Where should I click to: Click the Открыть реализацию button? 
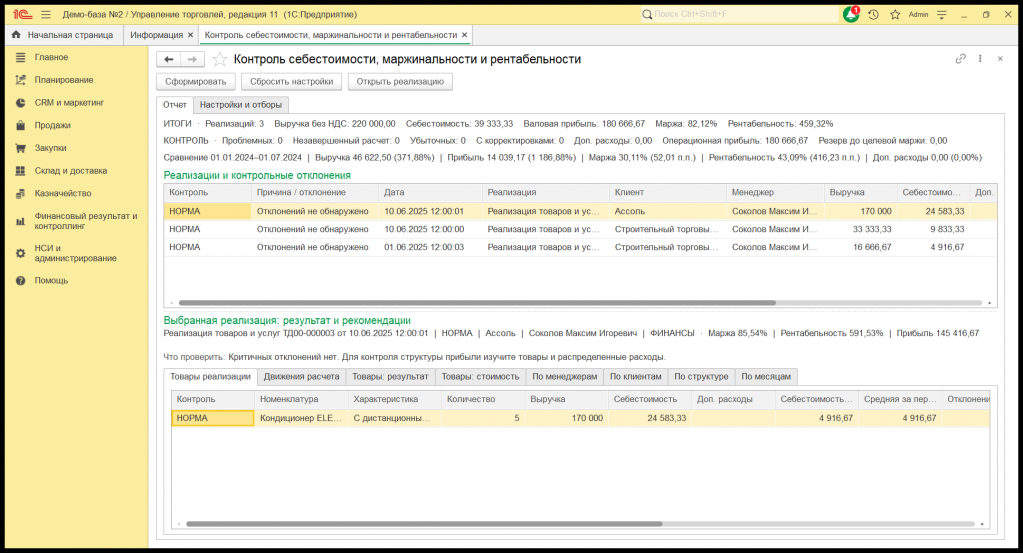(x=400, y=82)
